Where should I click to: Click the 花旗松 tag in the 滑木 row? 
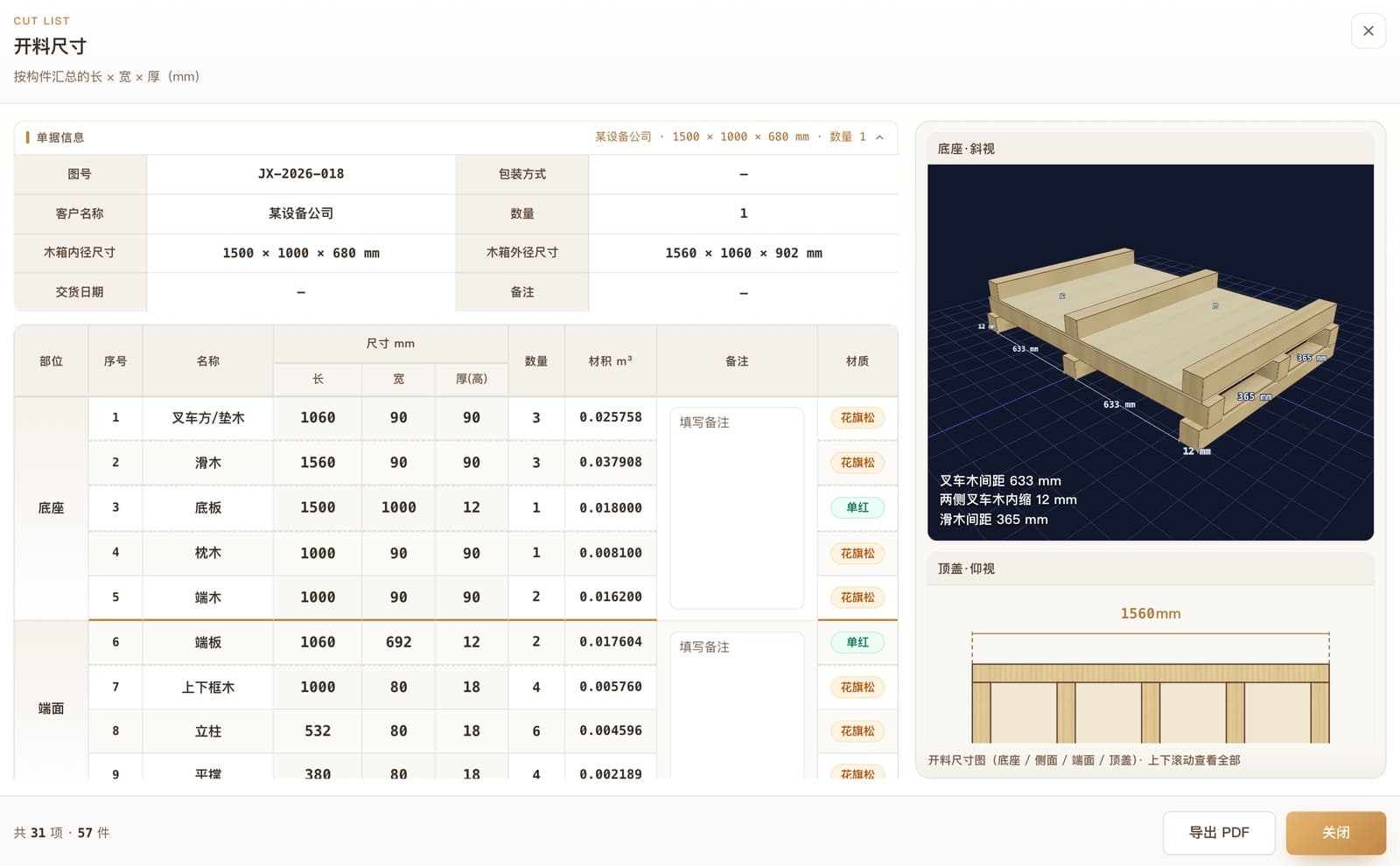[x=857, y=463]
